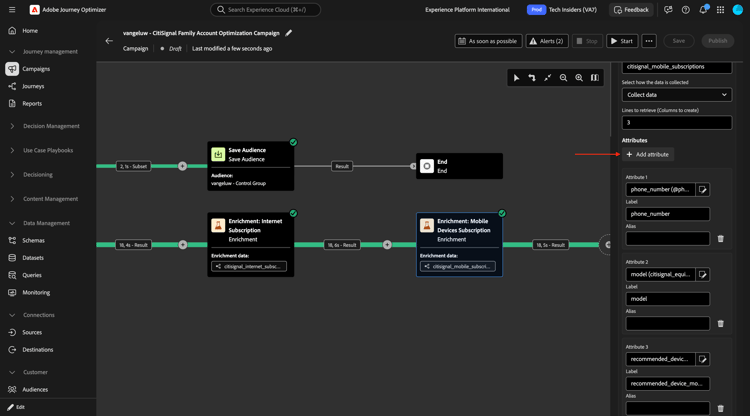Select the pointer tool in canvas toolbar
Image resolution: width=750 pixels, height=416 pixels.
pyautogui.click(x=517, y=78)
